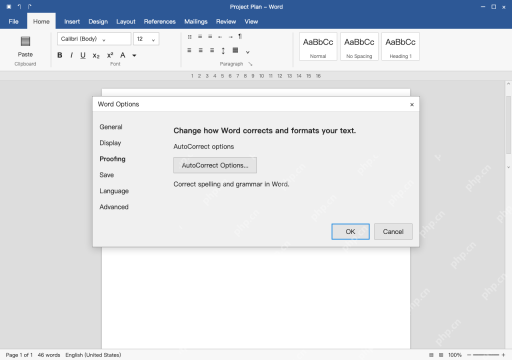Click the bullets list icon
The image size is (512, 360).
point(189,37)
